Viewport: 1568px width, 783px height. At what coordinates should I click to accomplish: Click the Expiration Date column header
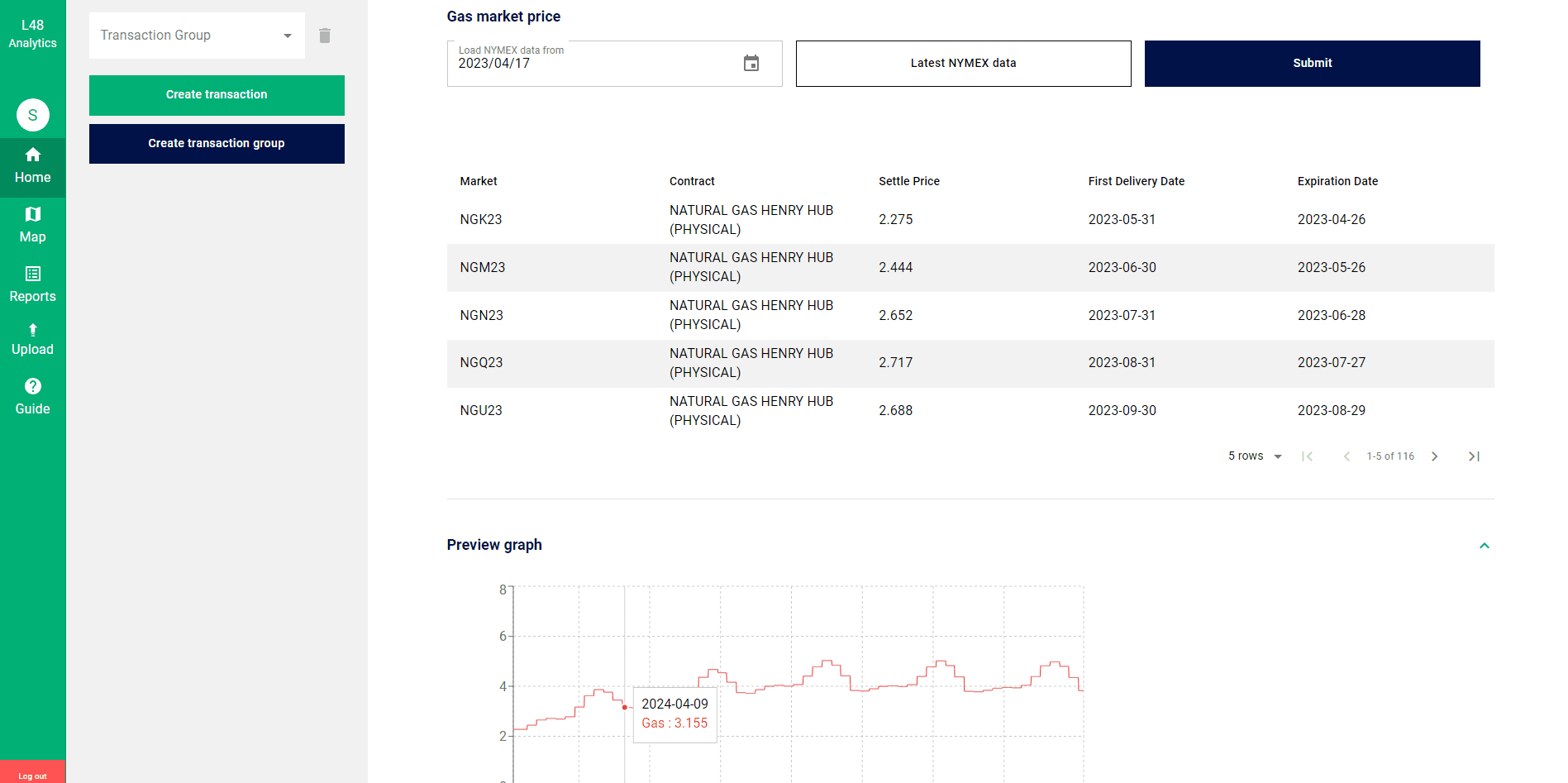[x=1337, y=181]
